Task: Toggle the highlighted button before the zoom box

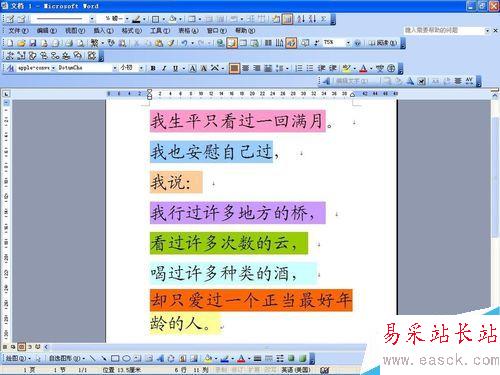Action: tap(291, 43)
